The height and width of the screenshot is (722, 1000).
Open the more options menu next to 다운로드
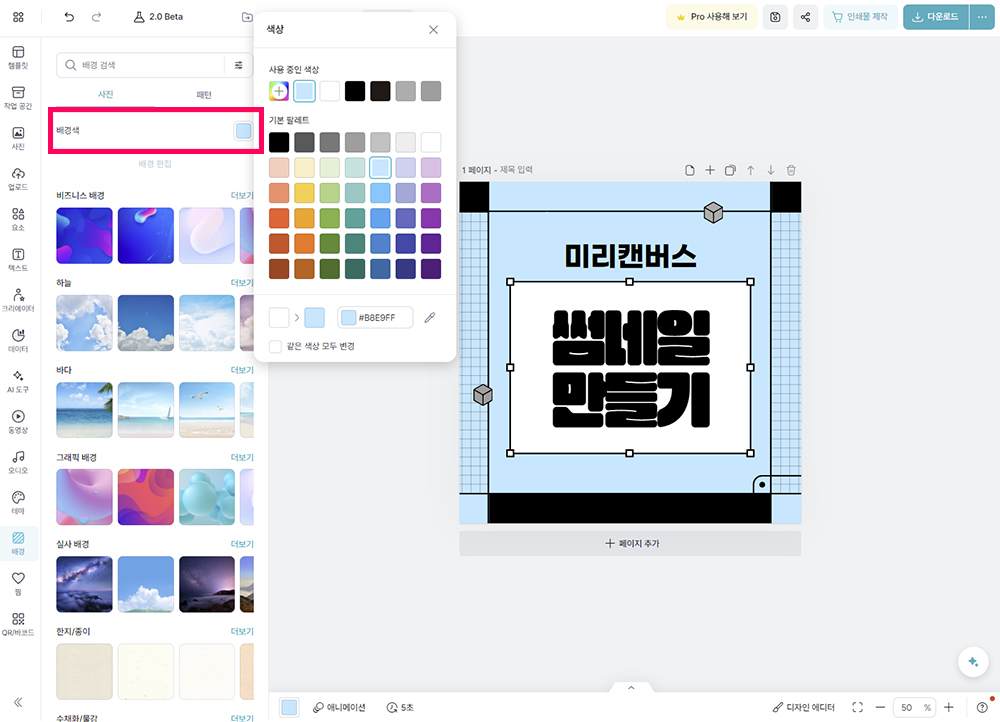[982, 17]
